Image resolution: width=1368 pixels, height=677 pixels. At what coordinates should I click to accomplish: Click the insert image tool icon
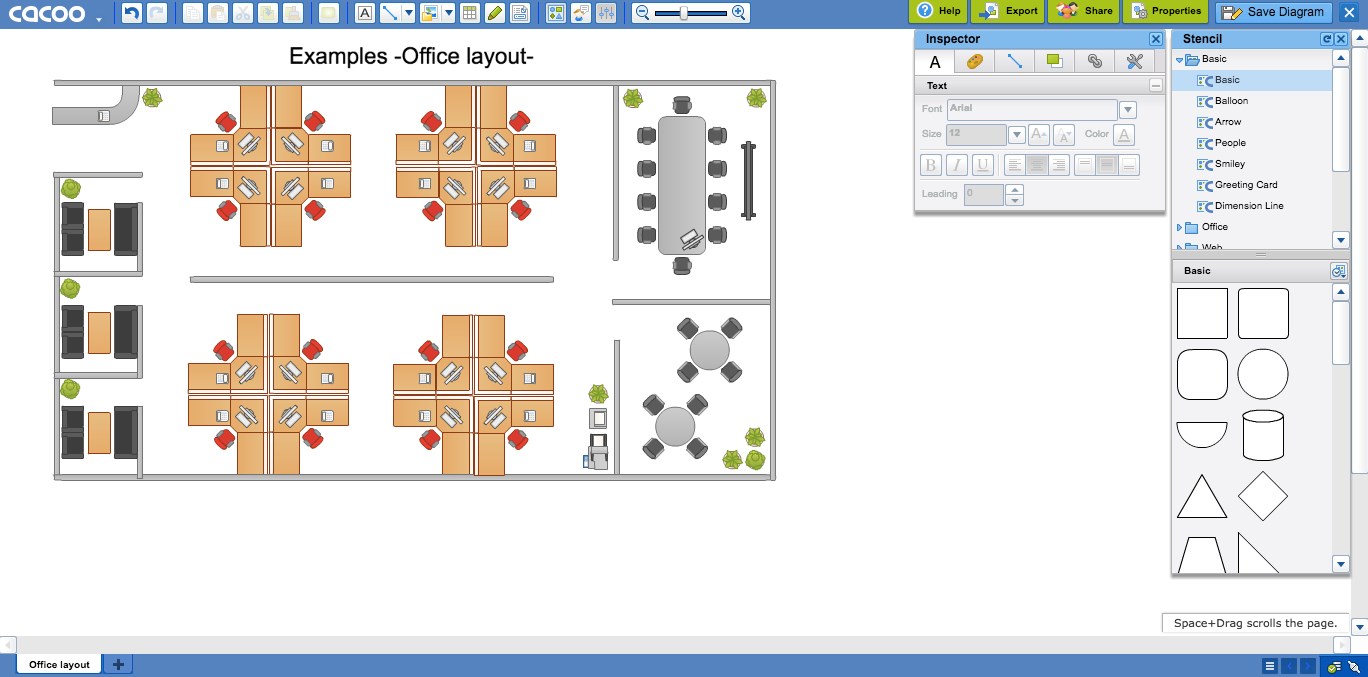pos(430,13)
